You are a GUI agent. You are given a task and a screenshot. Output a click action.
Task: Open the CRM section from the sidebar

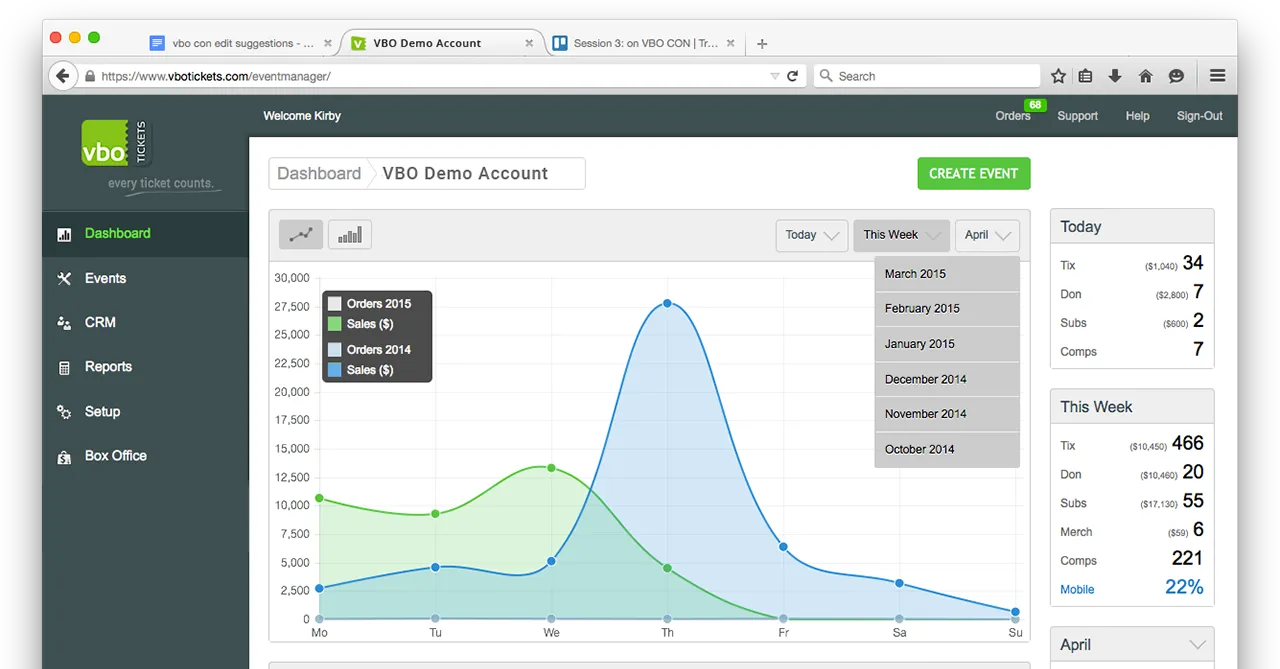pos(65,322)
